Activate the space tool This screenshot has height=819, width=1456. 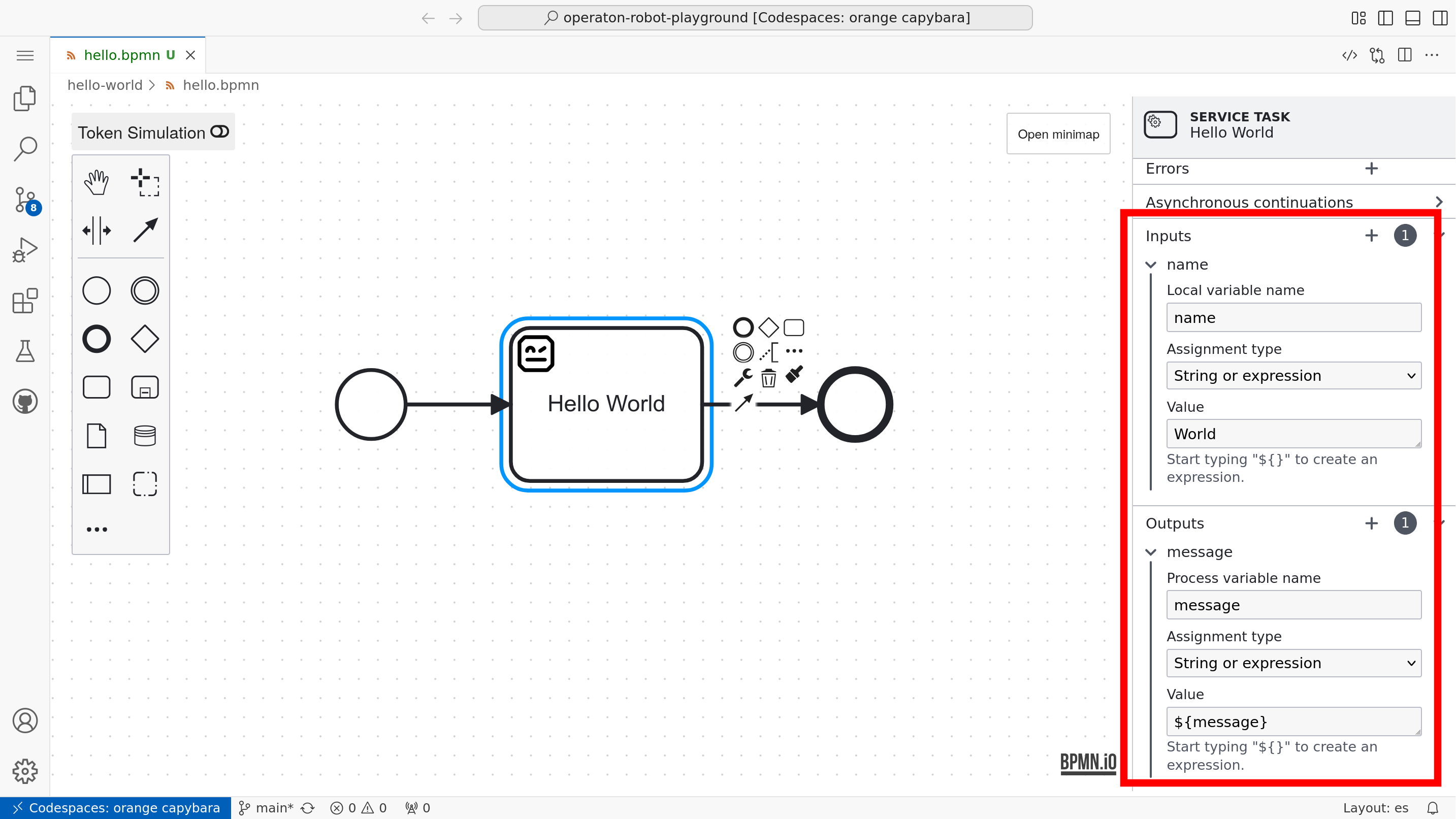pos(96,231)
